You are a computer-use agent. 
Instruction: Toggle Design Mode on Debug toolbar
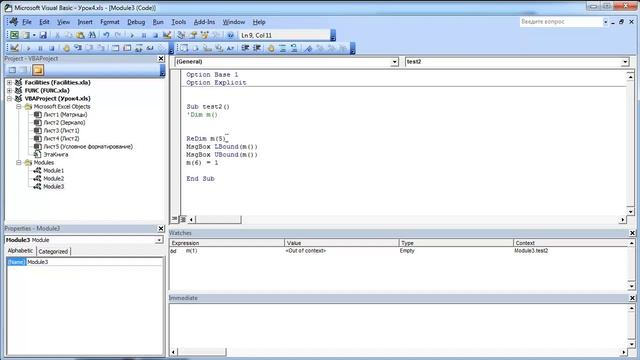(x=14, y=48)
